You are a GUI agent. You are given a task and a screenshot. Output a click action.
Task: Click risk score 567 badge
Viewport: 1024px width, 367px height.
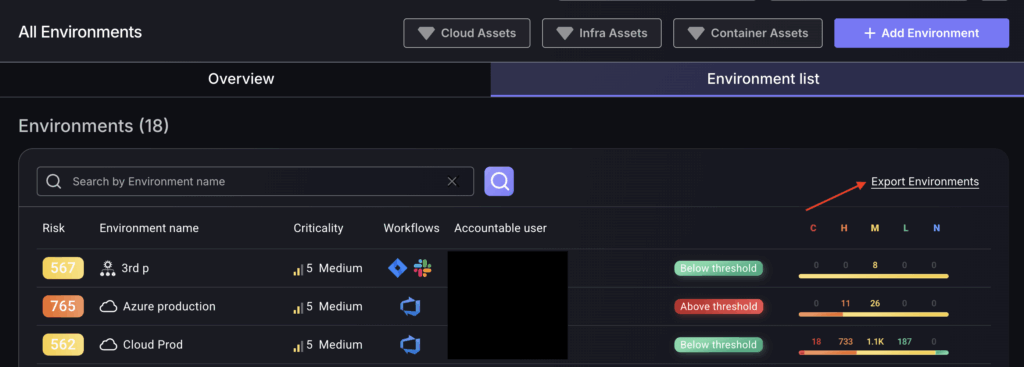pyautogui.click(x=63, y=268)
